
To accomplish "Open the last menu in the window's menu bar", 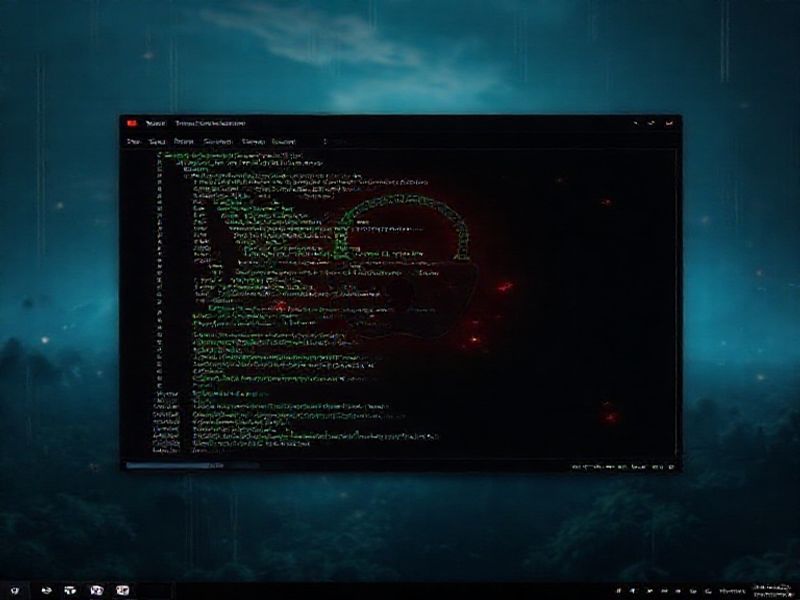I will click(283, 141).
